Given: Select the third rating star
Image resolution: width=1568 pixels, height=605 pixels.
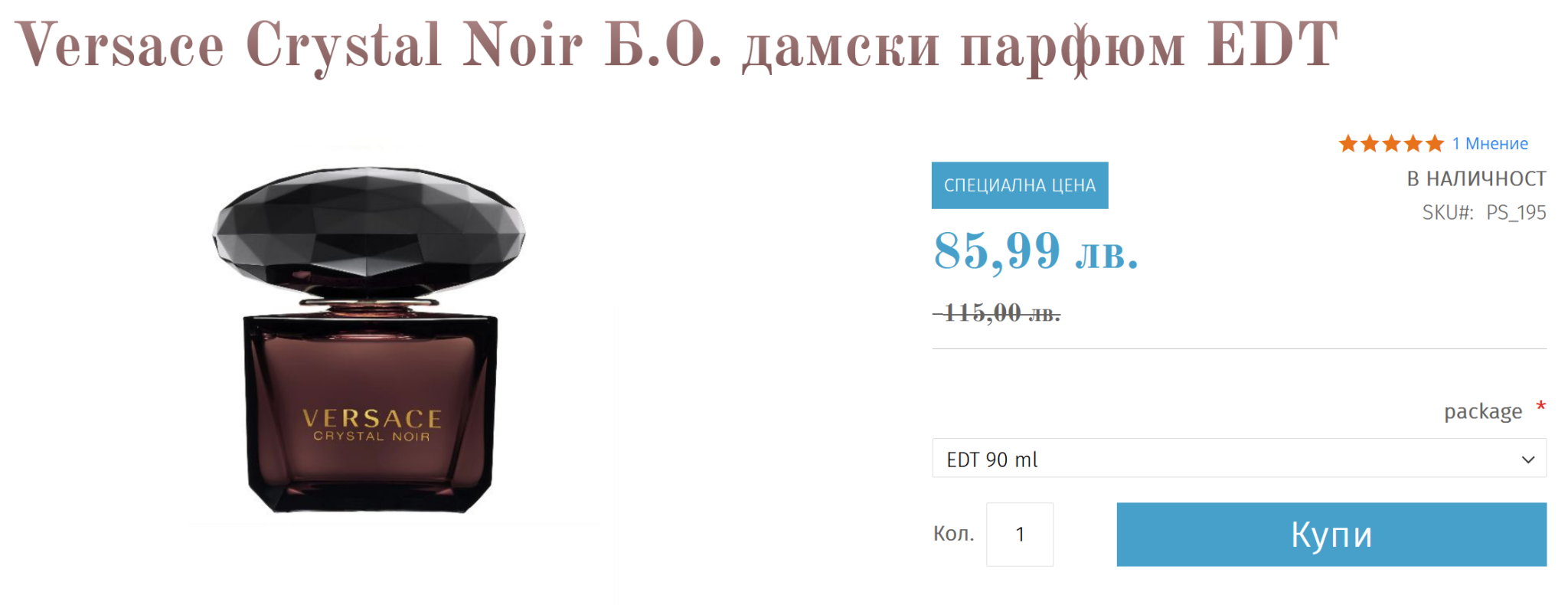Looking at the screenshot, I should pyautogui.click(x=1391, y=143).
